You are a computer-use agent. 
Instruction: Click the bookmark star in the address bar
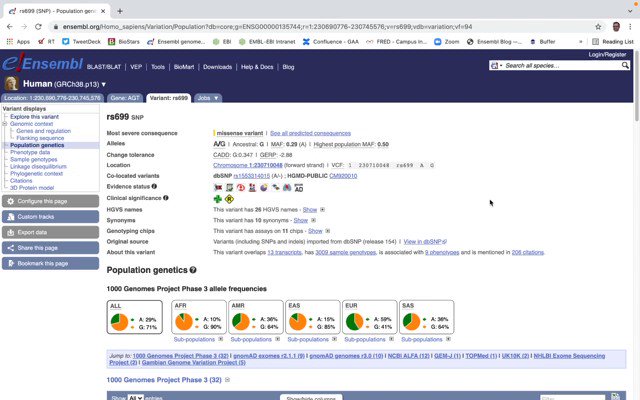(x=598, y=27)
